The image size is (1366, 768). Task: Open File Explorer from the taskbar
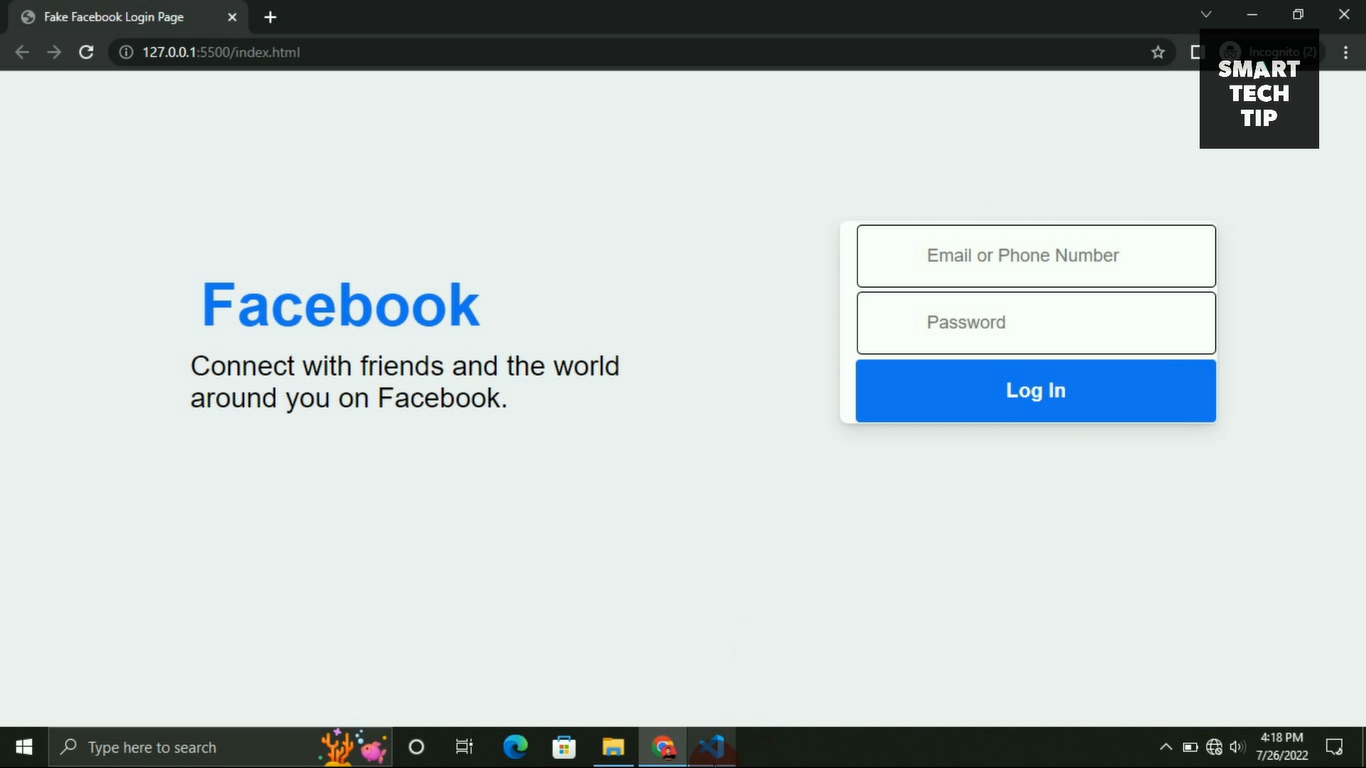click(613, 747)
